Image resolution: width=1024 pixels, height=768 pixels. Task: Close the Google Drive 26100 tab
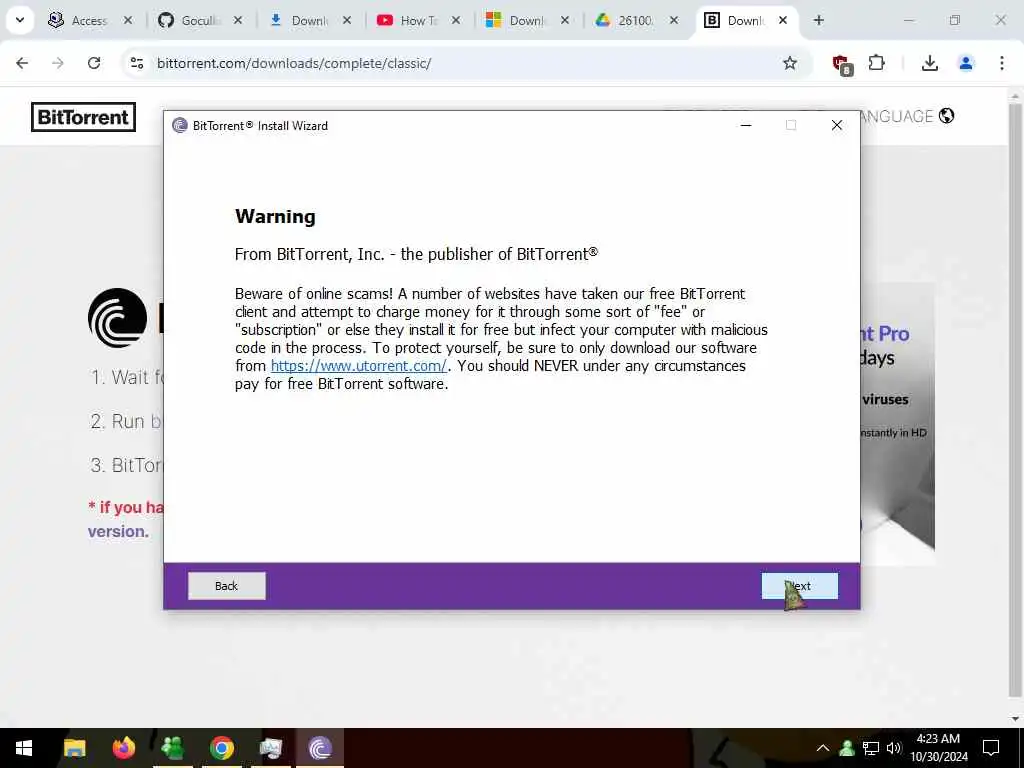click(x=674, y=20)
